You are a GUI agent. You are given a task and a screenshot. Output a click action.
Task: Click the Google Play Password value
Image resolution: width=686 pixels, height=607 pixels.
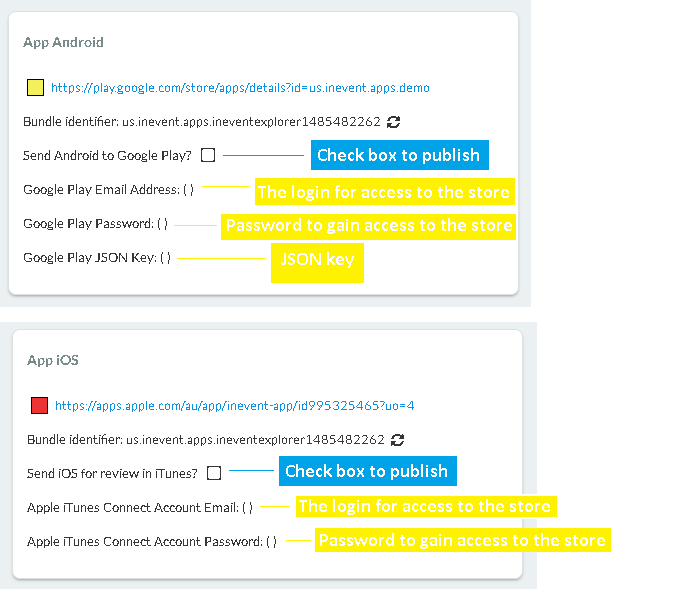[162, 224]
